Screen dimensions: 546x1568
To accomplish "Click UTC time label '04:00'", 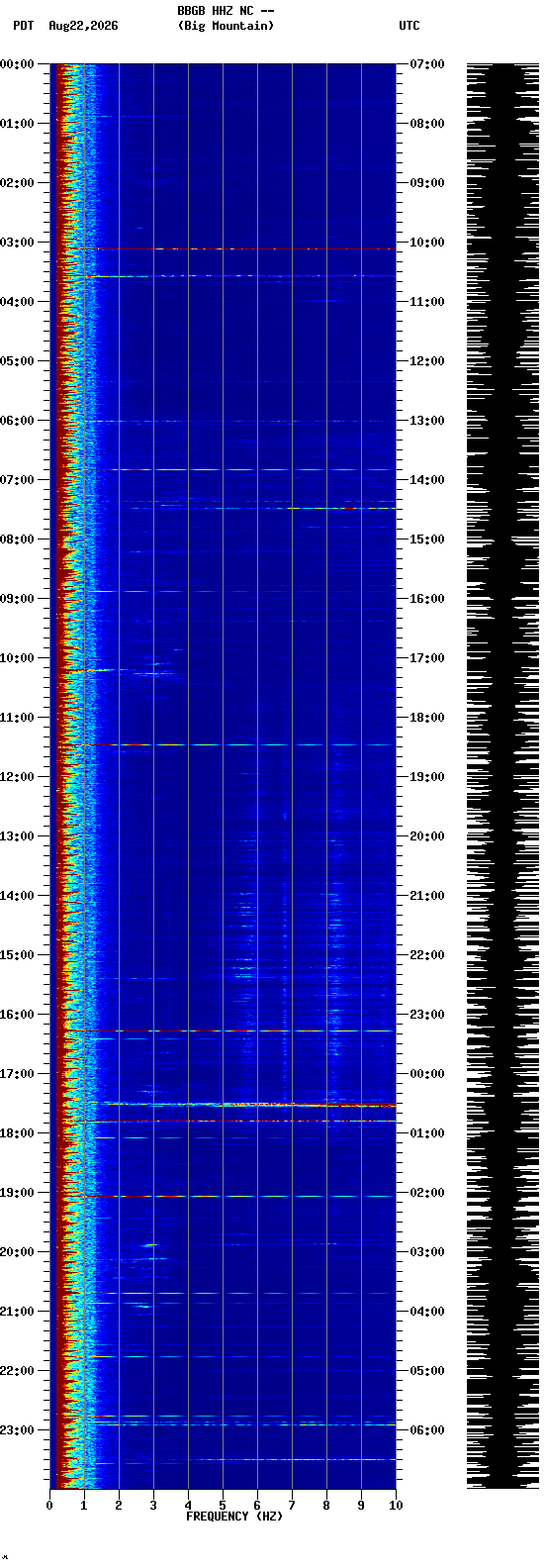I will (x=427, y=1312).
